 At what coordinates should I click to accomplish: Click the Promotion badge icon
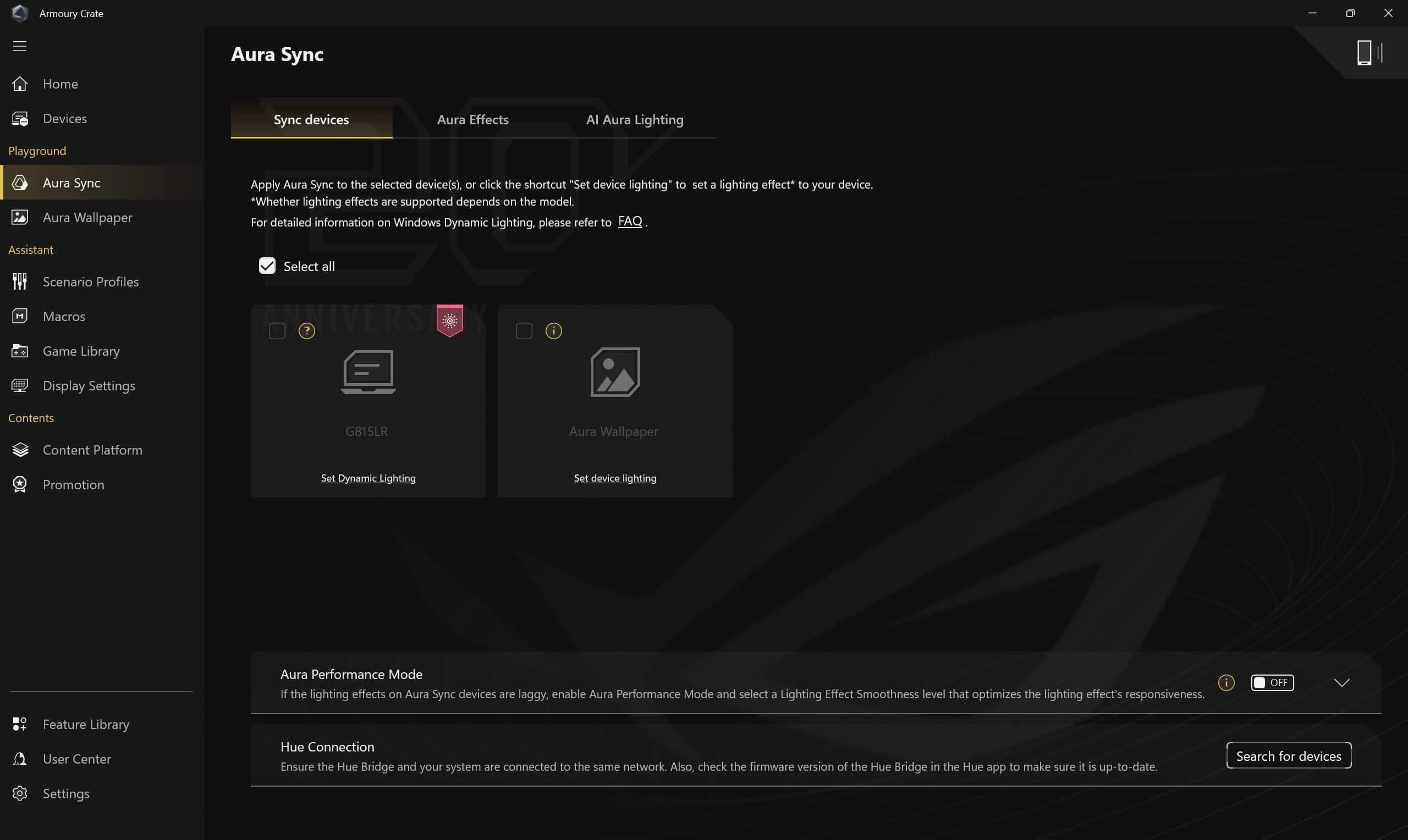(20, 484)
